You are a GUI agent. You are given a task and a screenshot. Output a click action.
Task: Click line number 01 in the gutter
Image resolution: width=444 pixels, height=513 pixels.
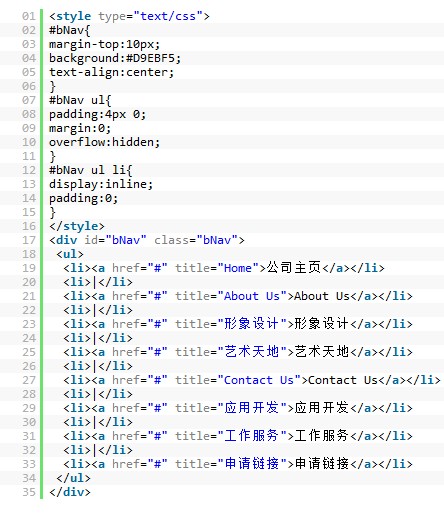(x=29, y=16)
